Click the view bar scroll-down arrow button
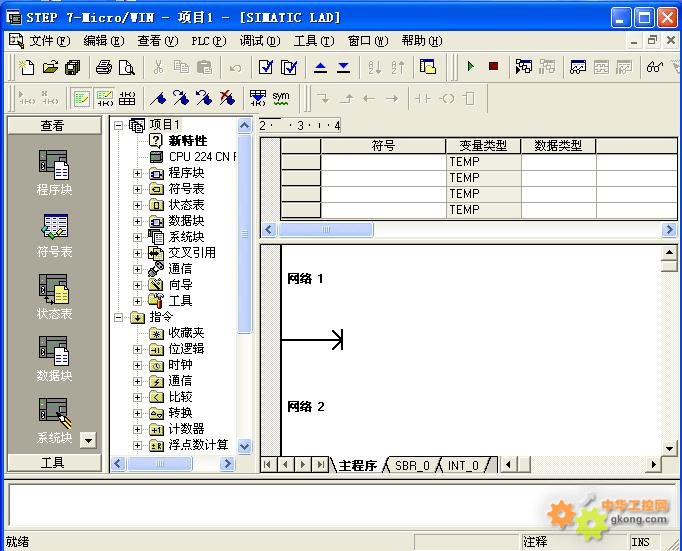Image resolution: width=682 pixels, height=551 pixels. [x=88, y=441]
